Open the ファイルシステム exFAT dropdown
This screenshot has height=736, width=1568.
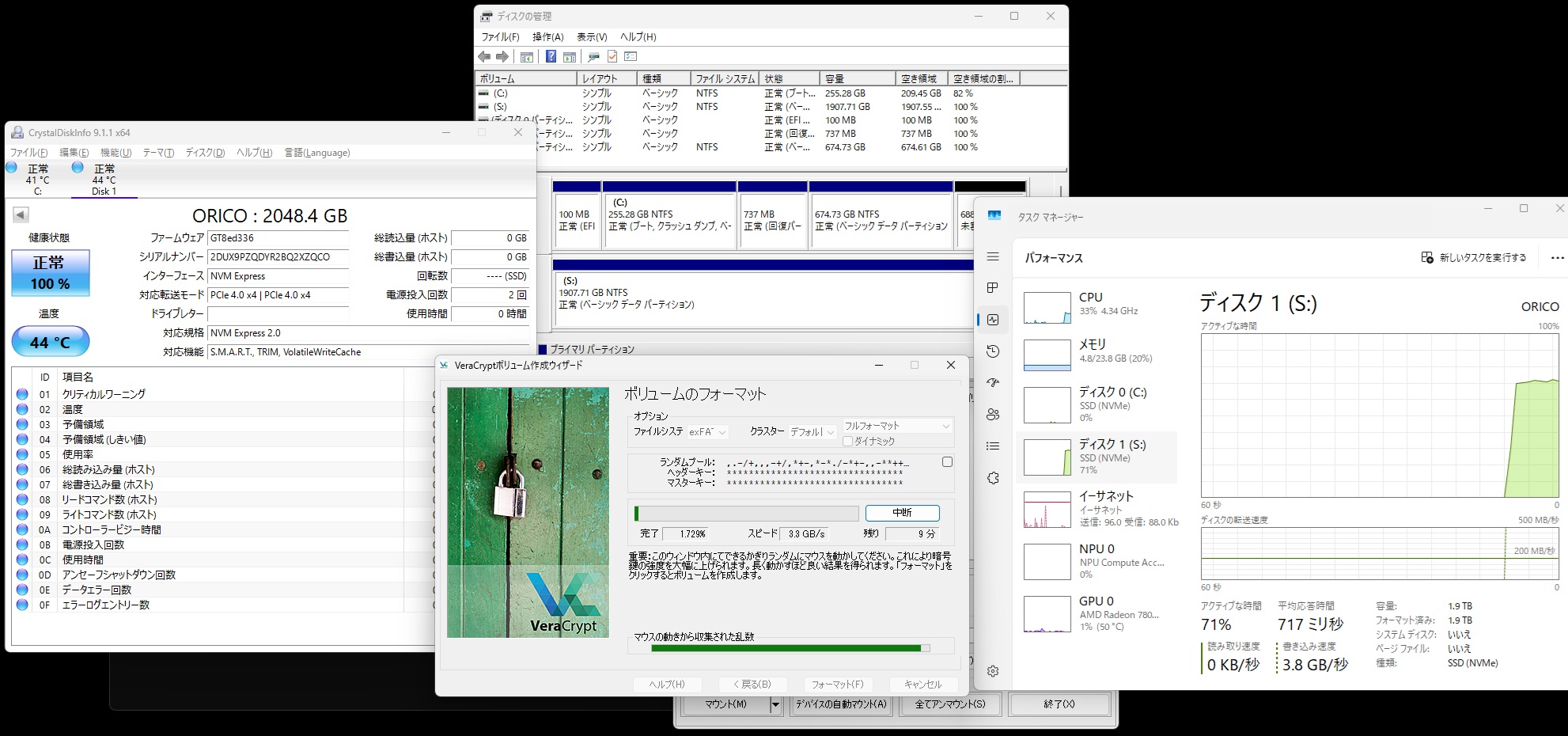pos(708,432)
